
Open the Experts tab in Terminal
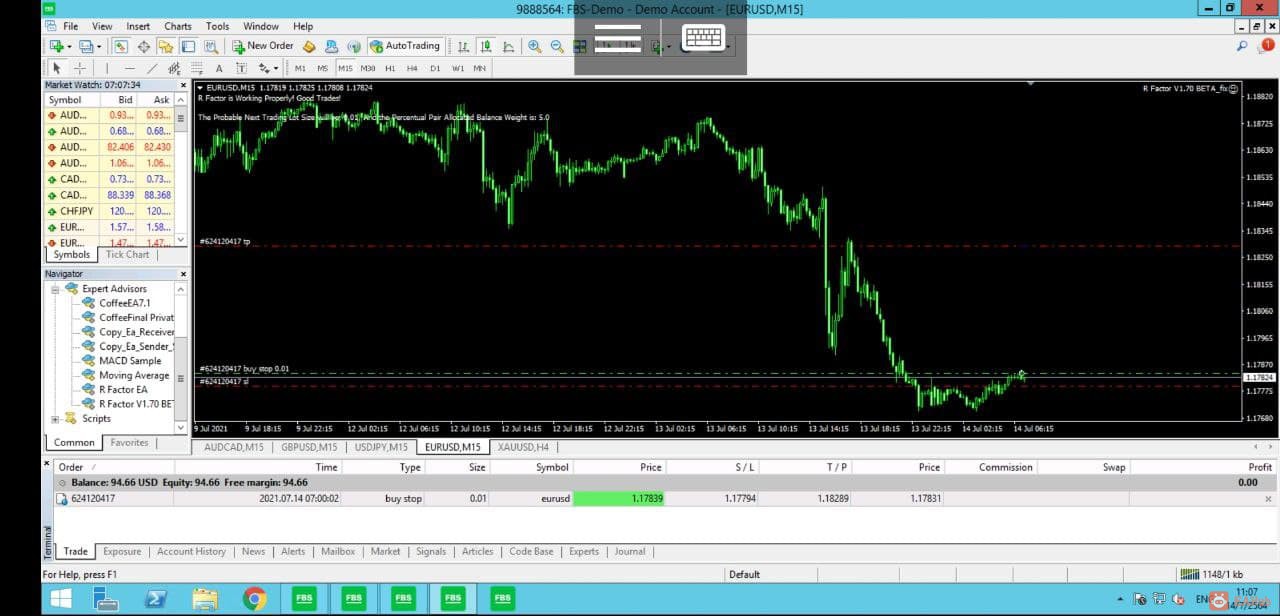584,551
